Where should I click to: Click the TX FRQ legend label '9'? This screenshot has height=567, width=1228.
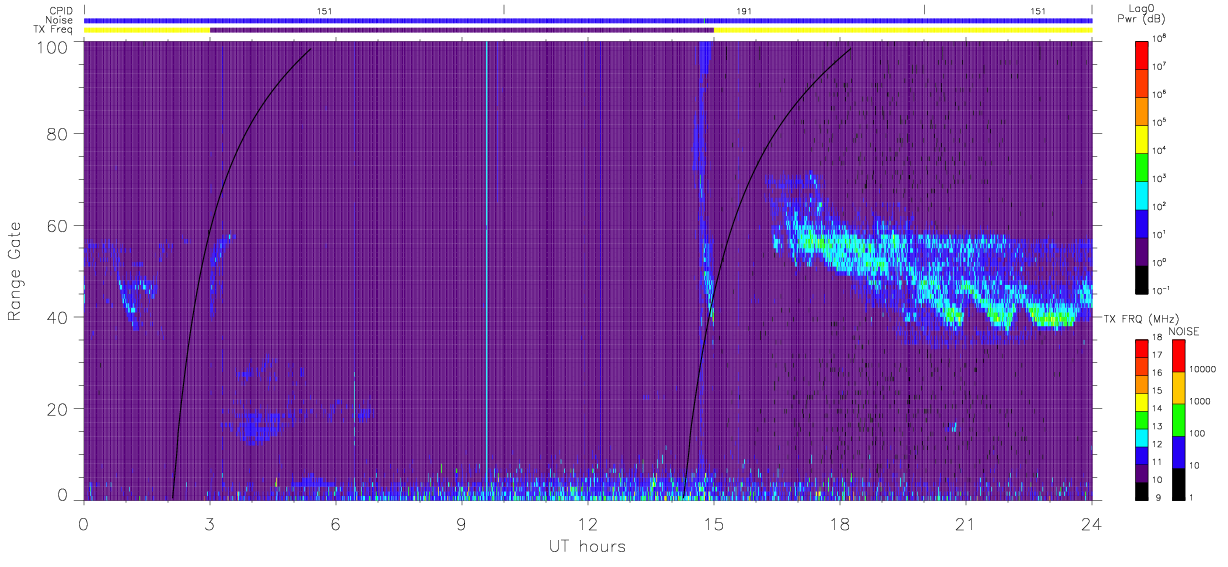[1156, 497]
